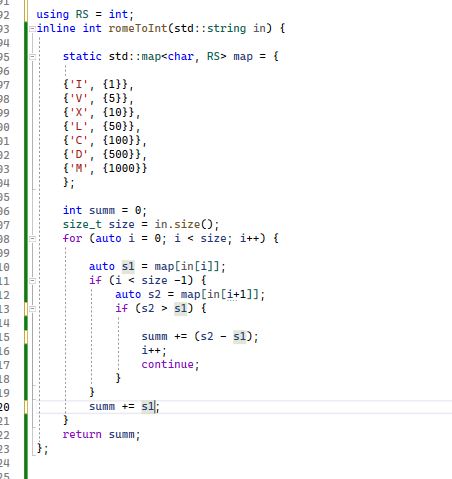
Task: Click the 'inline' keyword
Action: click(x=56, y=28)
